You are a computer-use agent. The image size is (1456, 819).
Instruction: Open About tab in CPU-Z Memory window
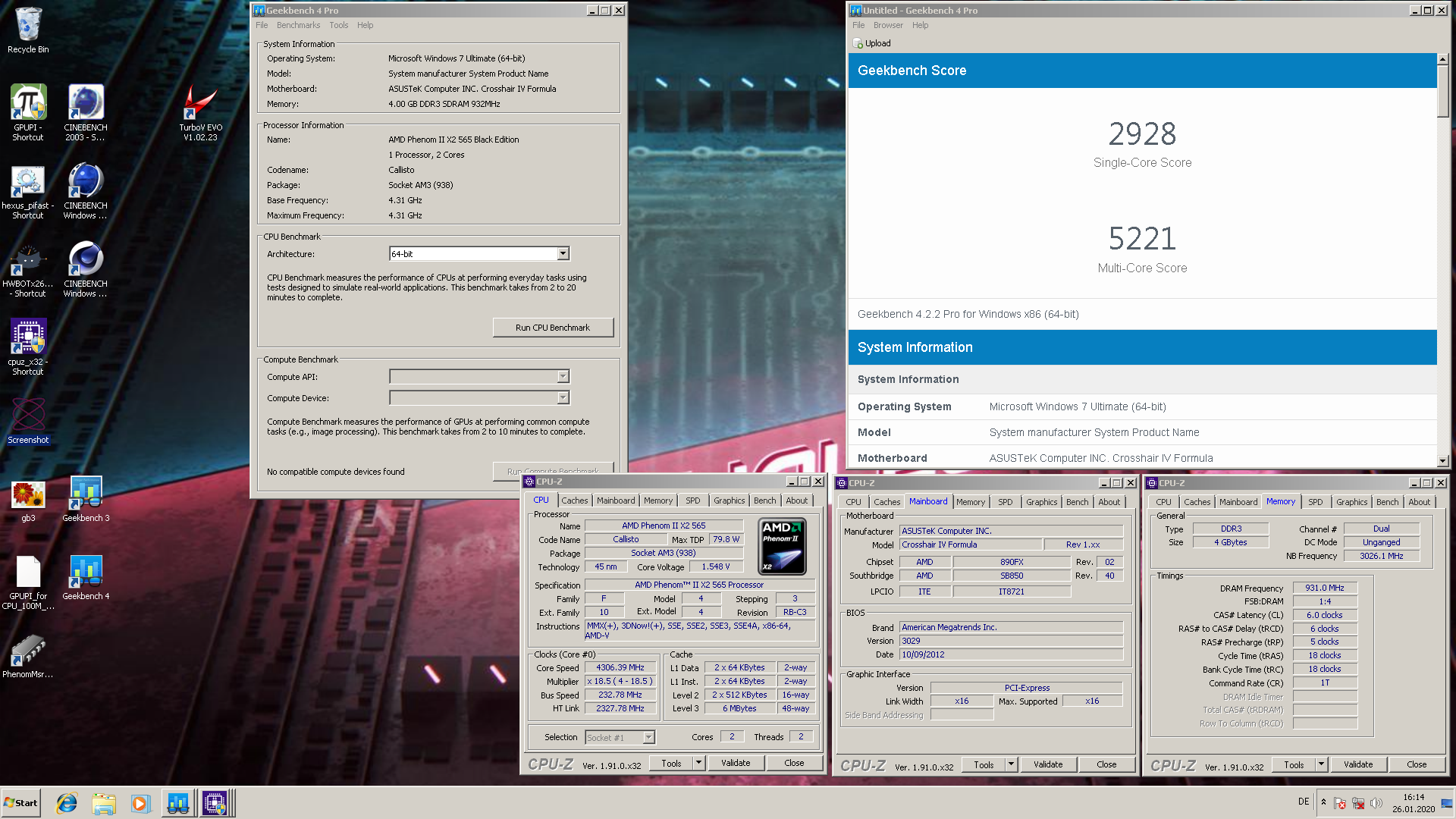1419,502
